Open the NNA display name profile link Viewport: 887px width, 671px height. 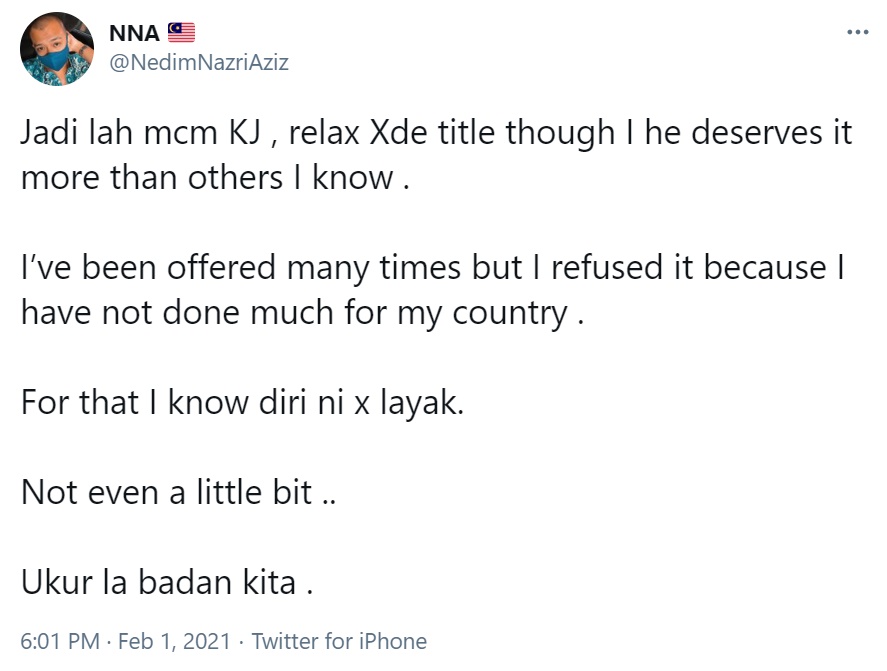(x=134, y=33)
